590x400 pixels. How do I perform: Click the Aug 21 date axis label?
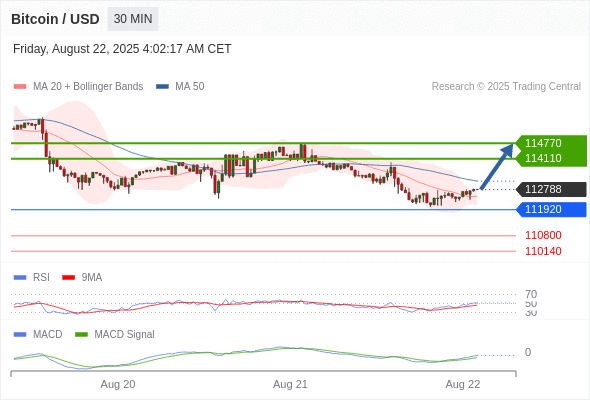290,385
